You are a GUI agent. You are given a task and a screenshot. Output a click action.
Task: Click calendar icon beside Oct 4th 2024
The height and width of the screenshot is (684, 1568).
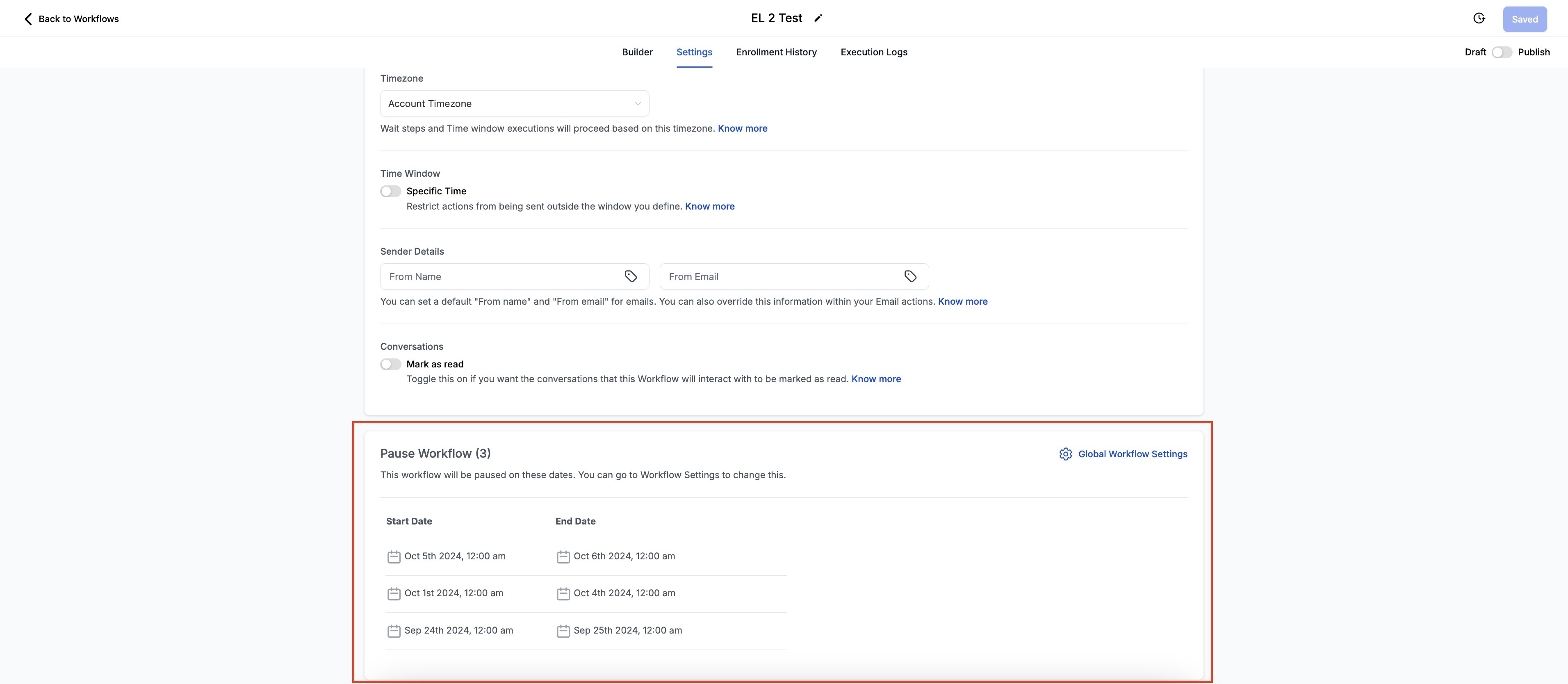click(x=563, y=594)
